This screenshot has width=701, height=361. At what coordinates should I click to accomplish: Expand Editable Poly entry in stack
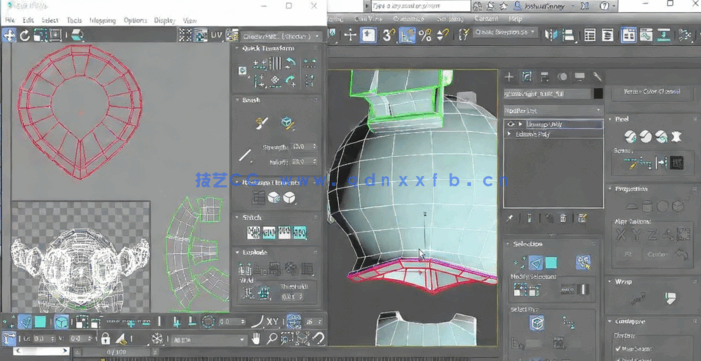point(509,134)
